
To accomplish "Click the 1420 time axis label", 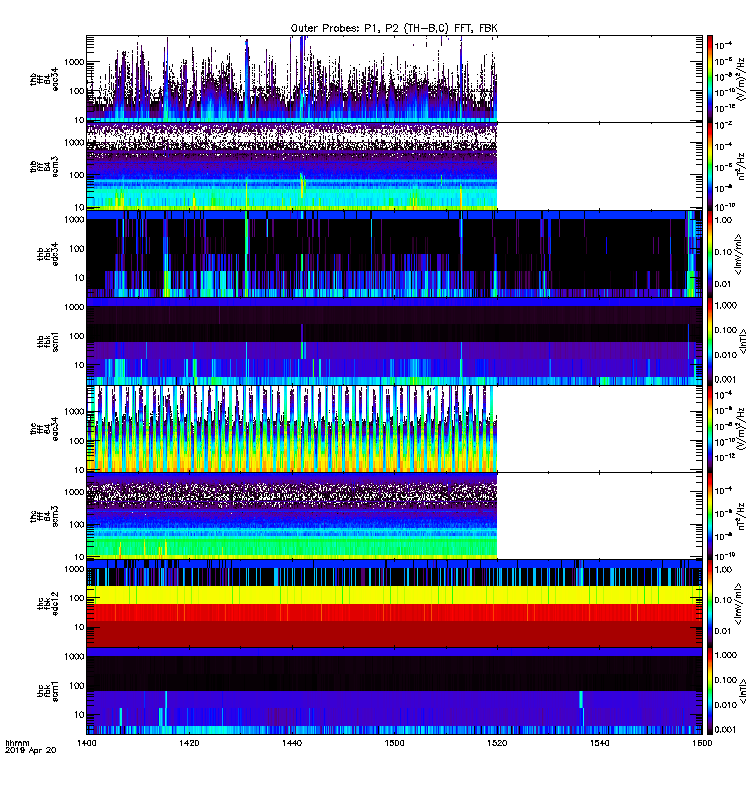I will pyautogui.click(x=189, y=743).
